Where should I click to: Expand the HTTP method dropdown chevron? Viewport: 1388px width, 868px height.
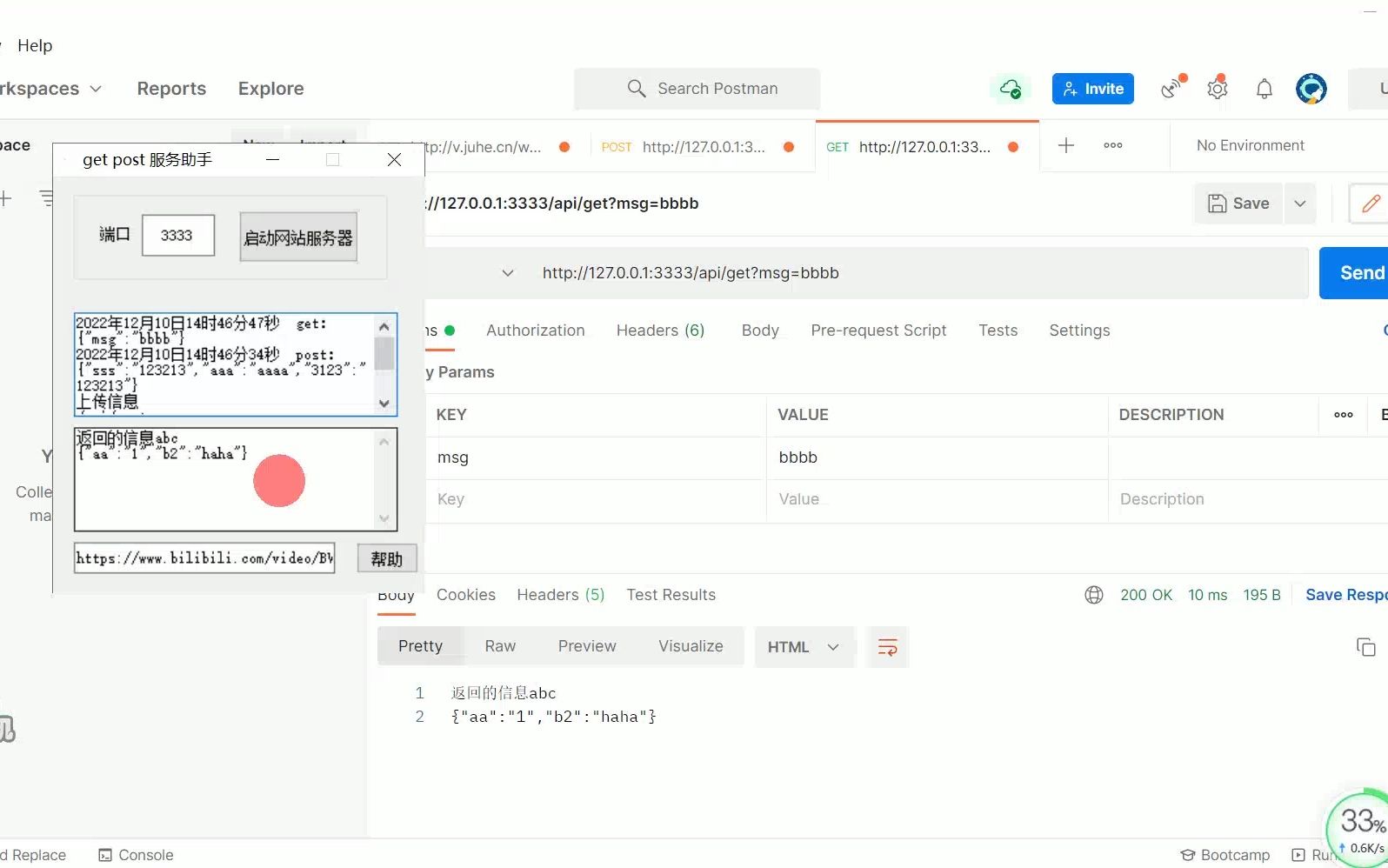(508, 273)
